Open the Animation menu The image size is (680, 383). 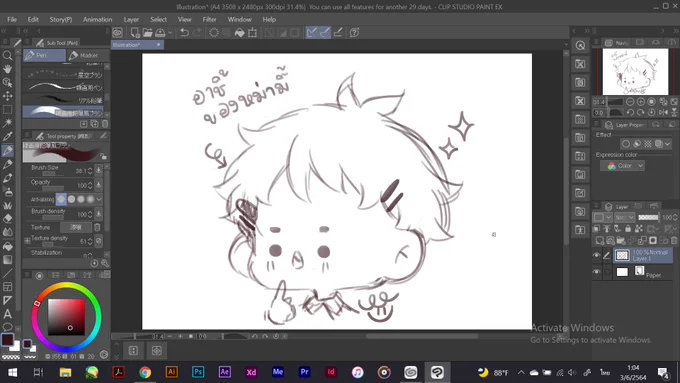pos(98,20)
